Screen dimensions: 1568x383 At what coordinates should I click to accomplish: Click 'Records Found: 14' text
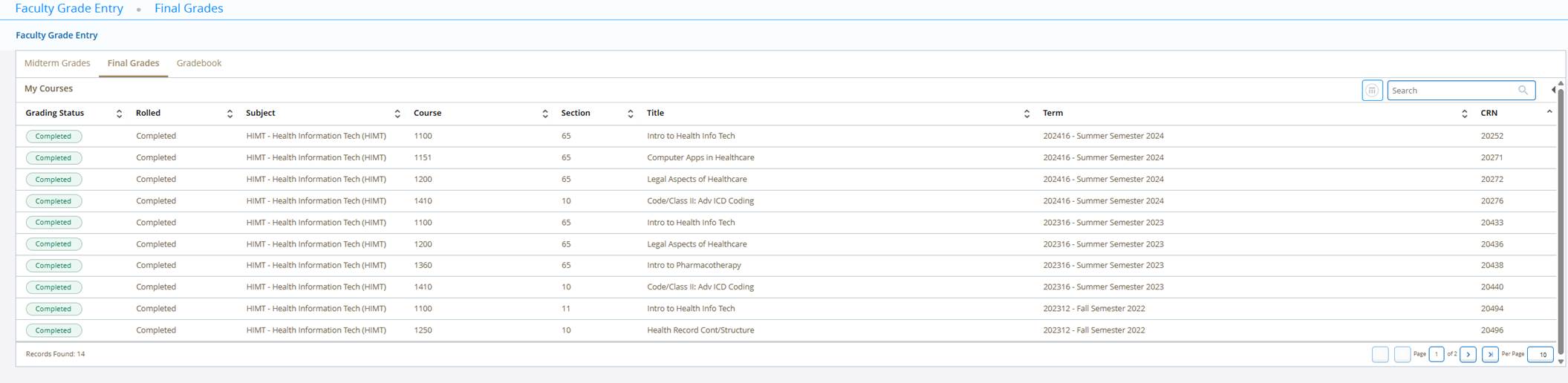tap(55, 354)
